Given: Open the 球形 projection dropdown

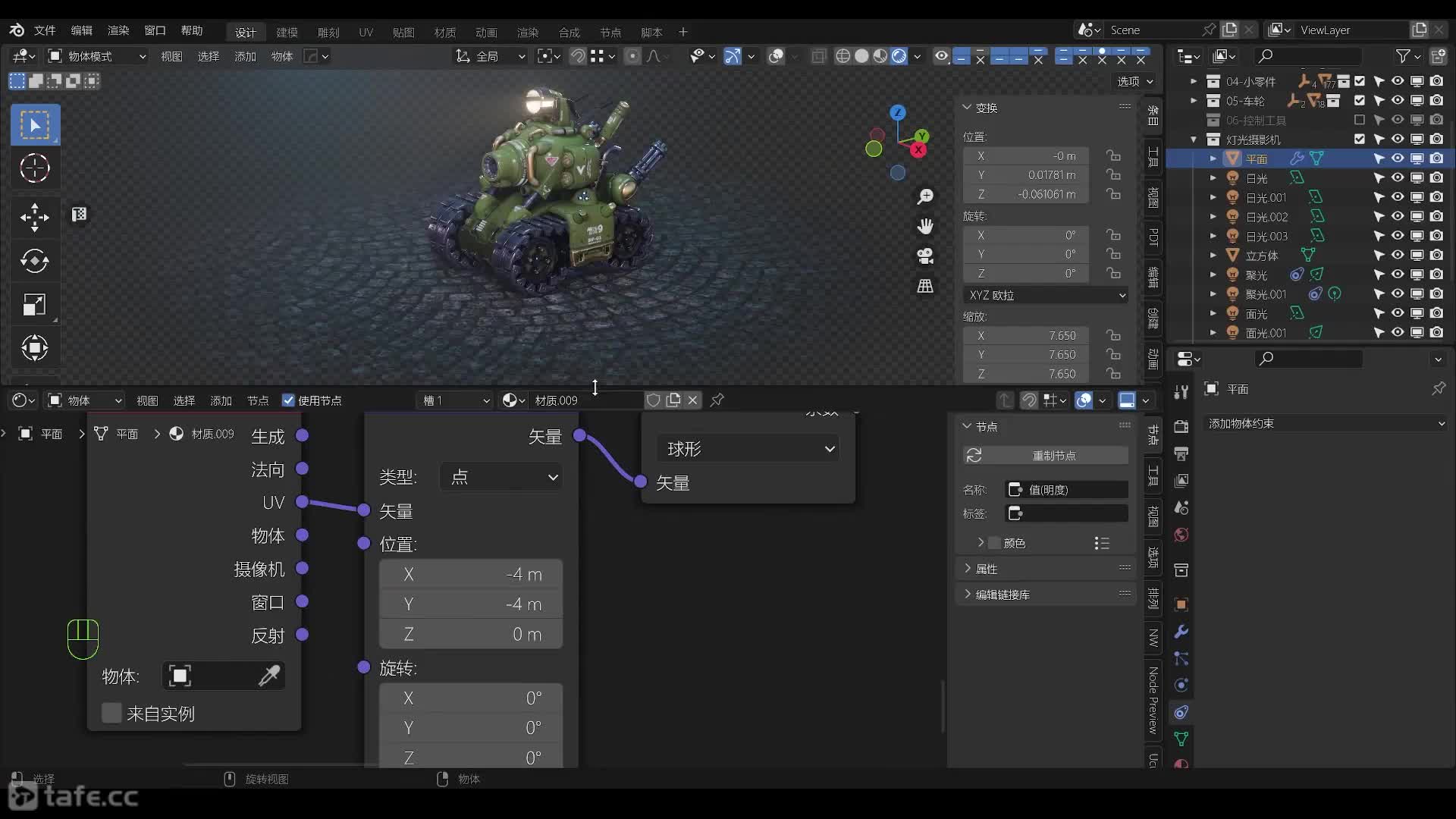Looking at the screenshot, I should pyautogui.click(x=748, y=449).
